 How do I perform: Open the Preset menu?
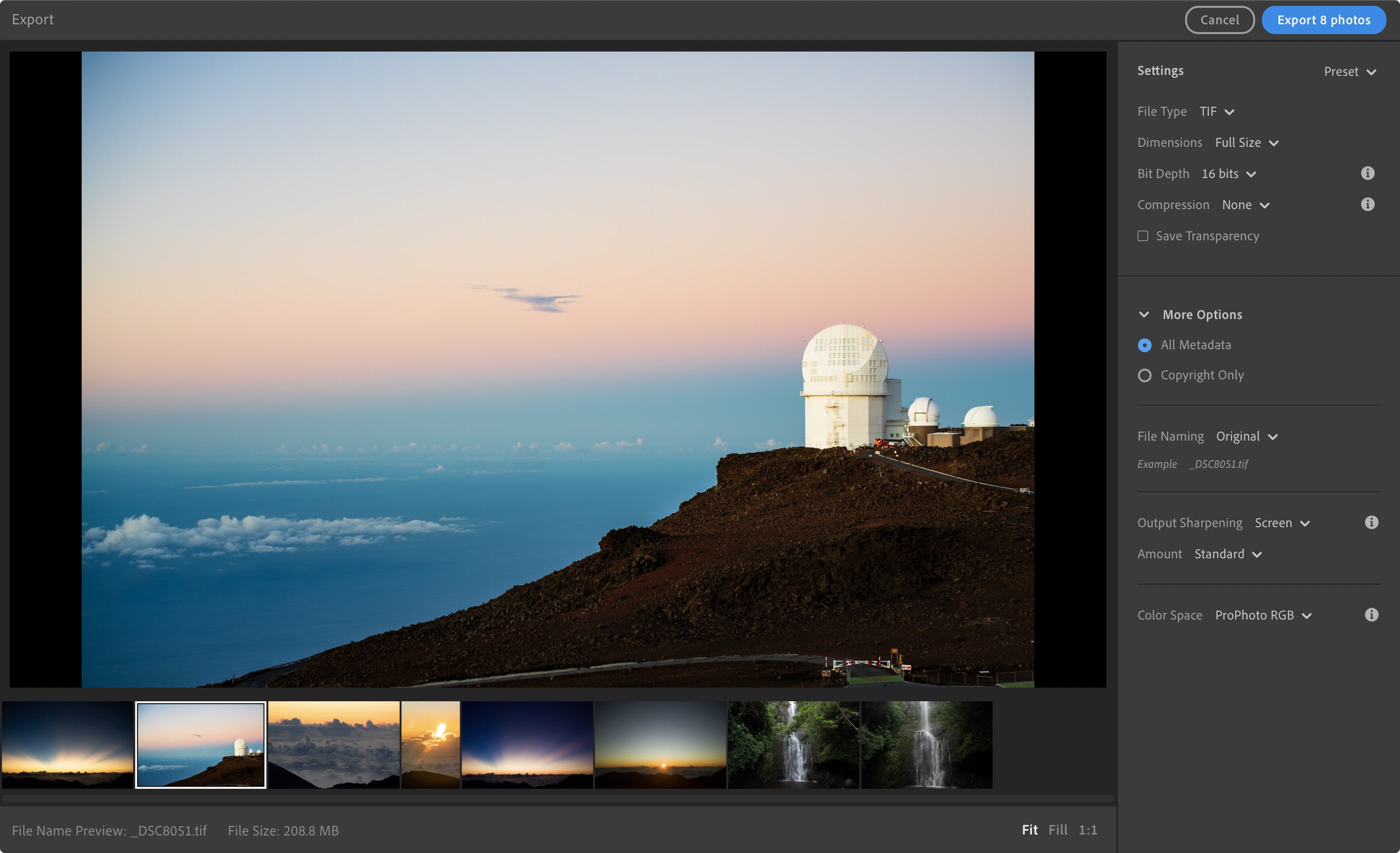point(1349,72)
